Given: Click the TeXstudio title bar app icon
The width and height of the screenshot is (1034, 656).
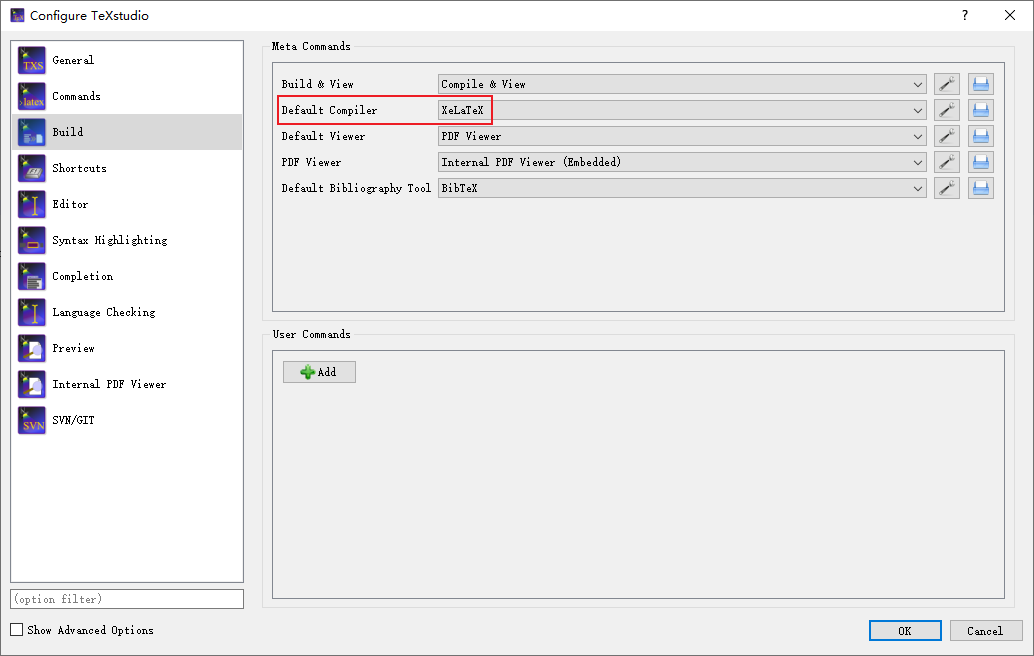Looking at the screenshot, I should 17,15.
